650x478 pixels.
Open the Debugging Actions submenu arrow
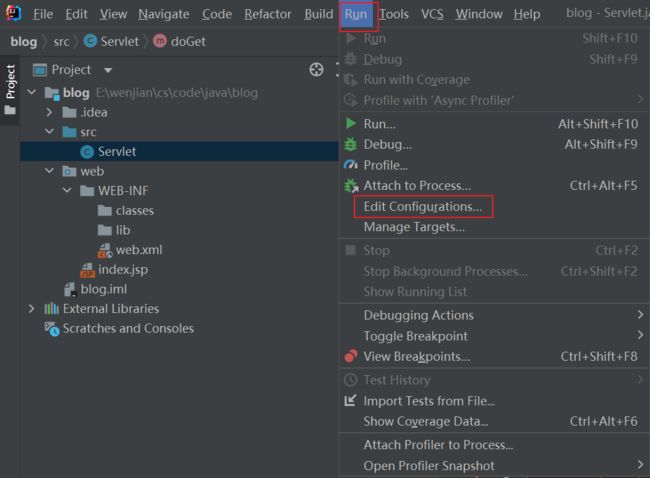(x=640, y=315)
